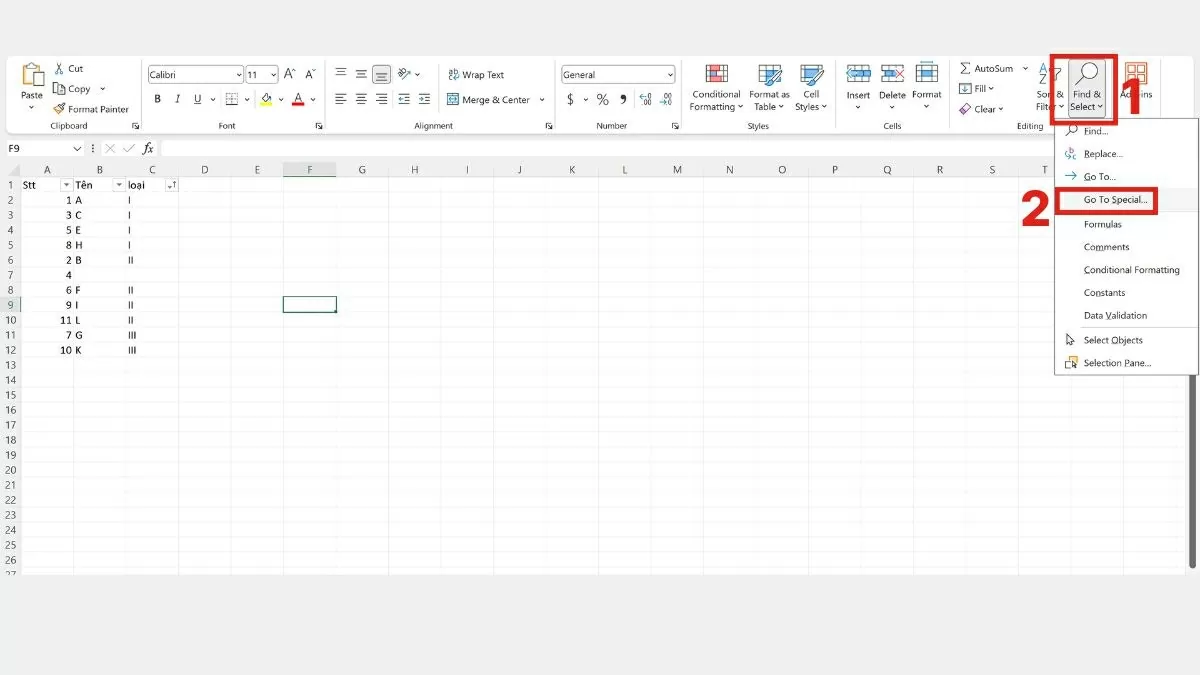Click the Insert cells icon
Screen dimensions: 1200x675
[858, 81]
